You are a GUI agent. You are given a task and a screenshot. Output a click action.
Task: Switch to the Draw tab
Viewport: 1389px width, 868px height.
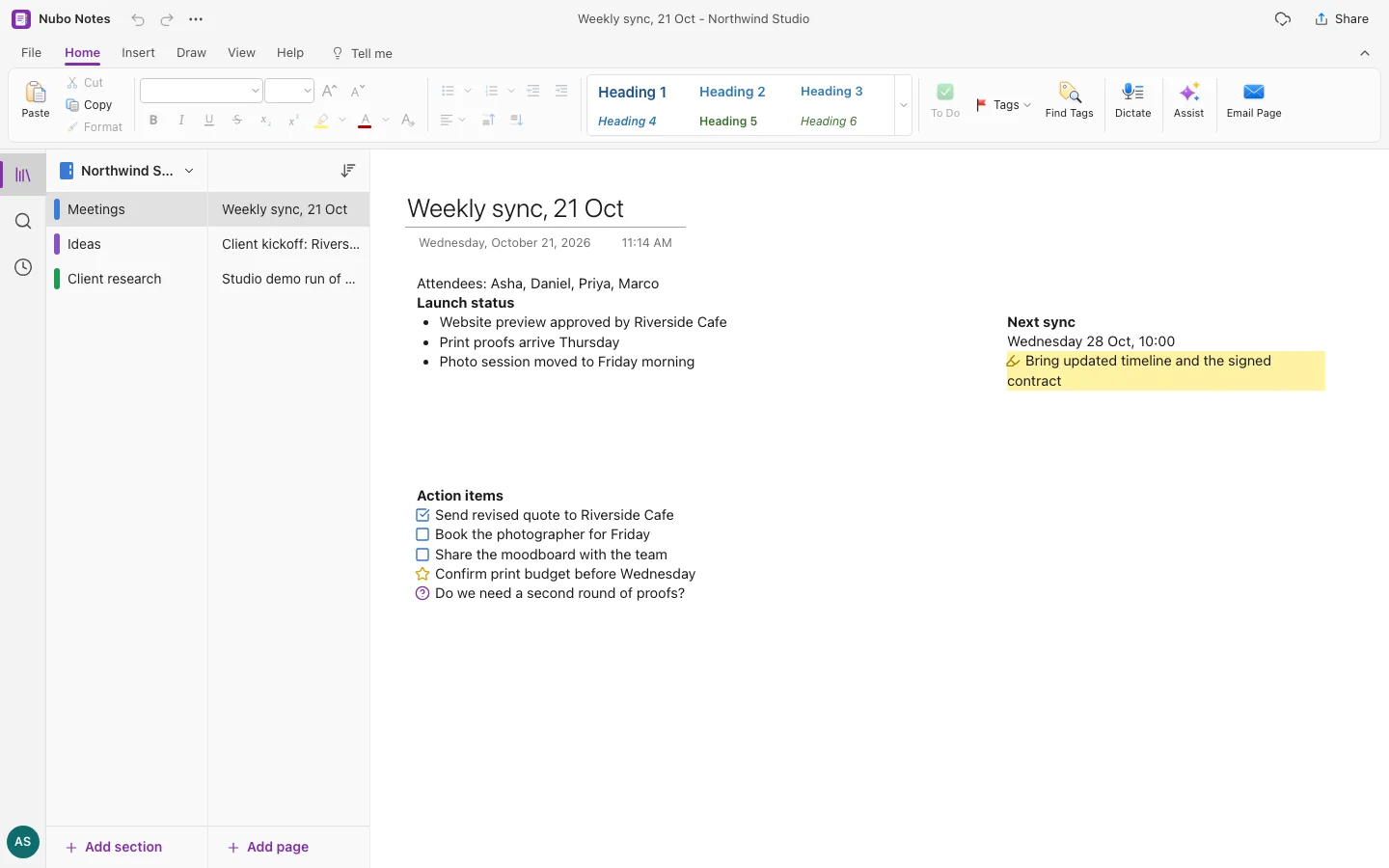click(x=191, y=53)
